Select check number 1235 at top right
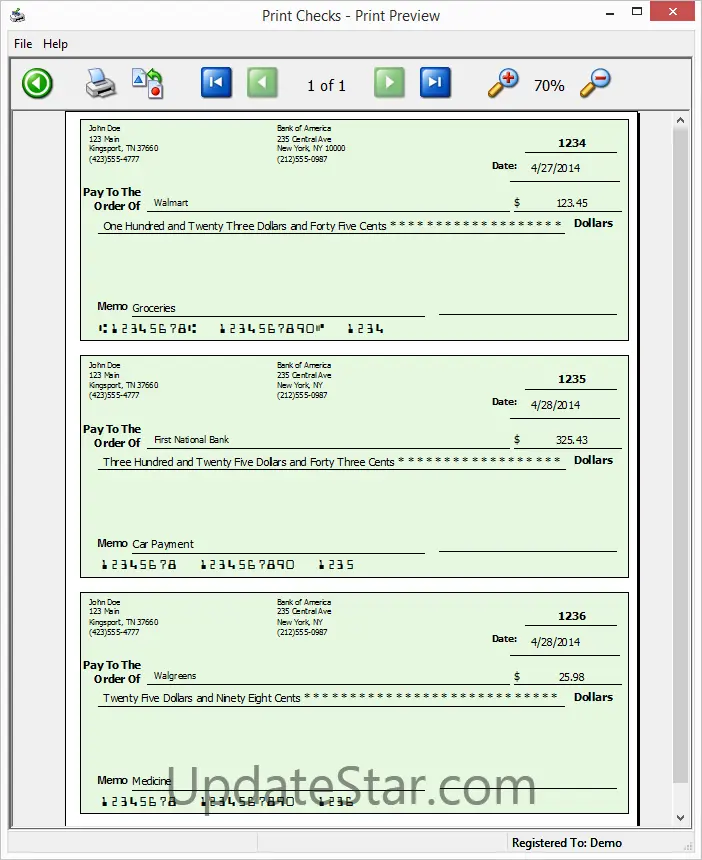Screen dimensions: 702x860 tap(572, 379)
